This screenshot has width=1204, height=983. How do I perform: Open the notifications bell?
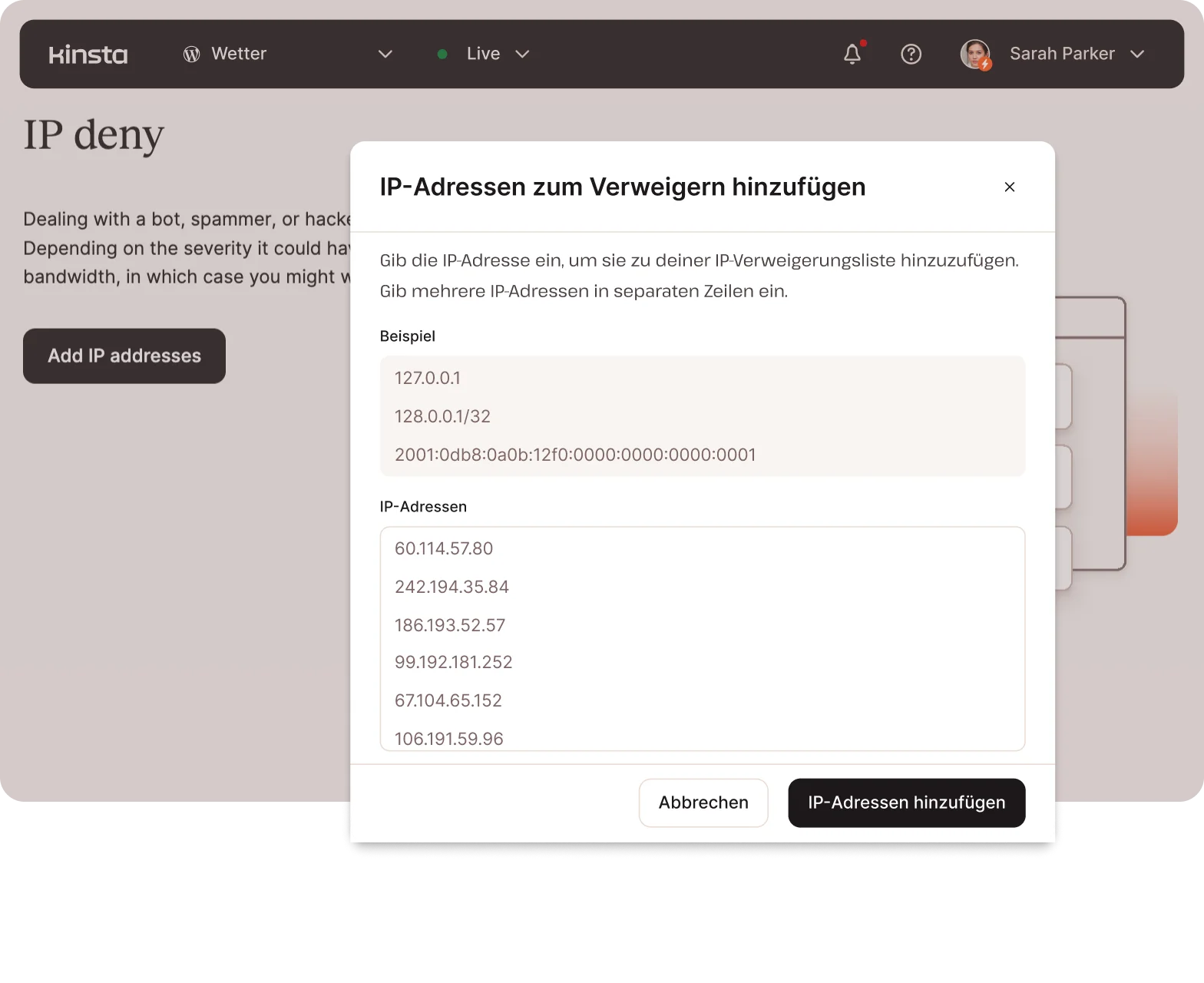click(852, 54)
